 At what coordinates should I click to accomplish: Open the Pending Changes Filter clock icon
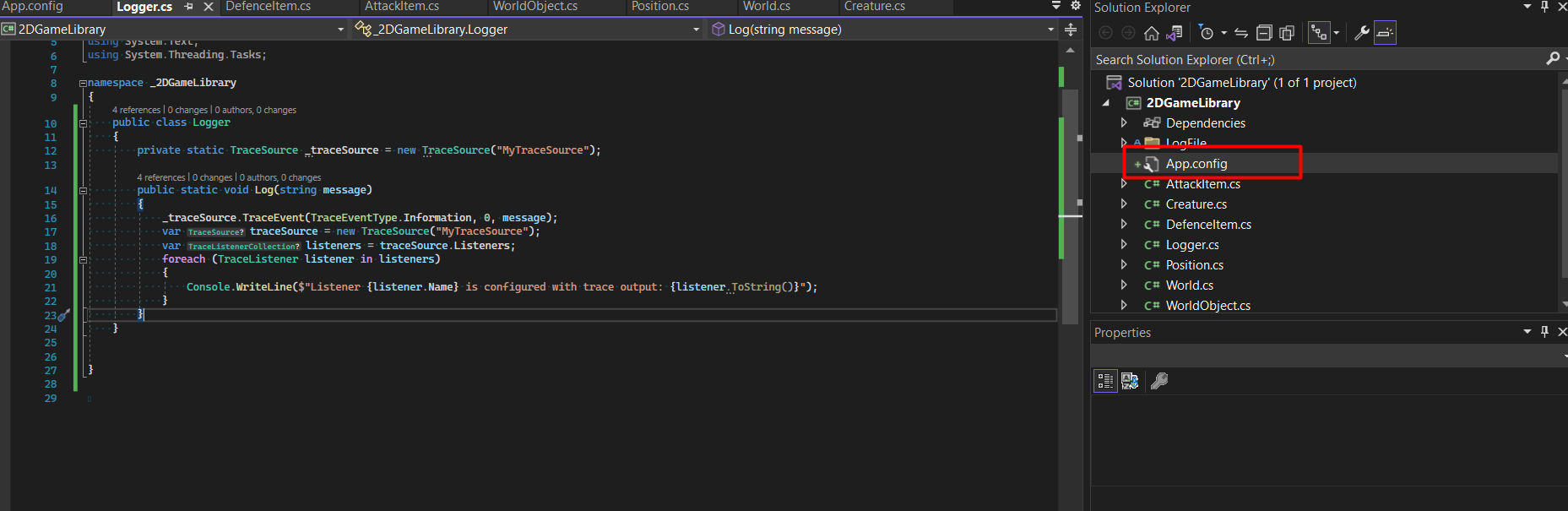[x=1207, y=33]
